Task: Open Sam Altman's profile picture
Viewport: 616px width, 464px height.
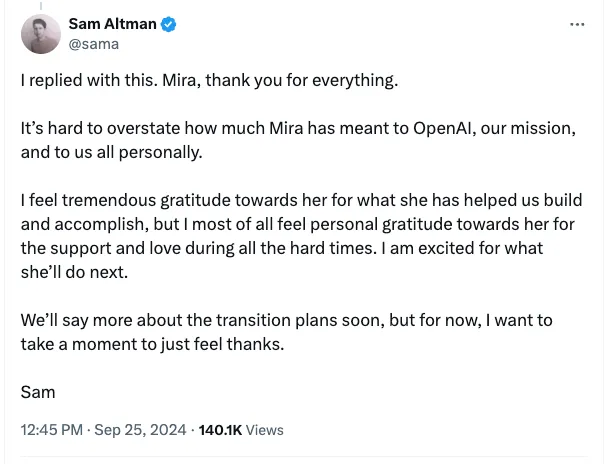Action: [40, 35]
